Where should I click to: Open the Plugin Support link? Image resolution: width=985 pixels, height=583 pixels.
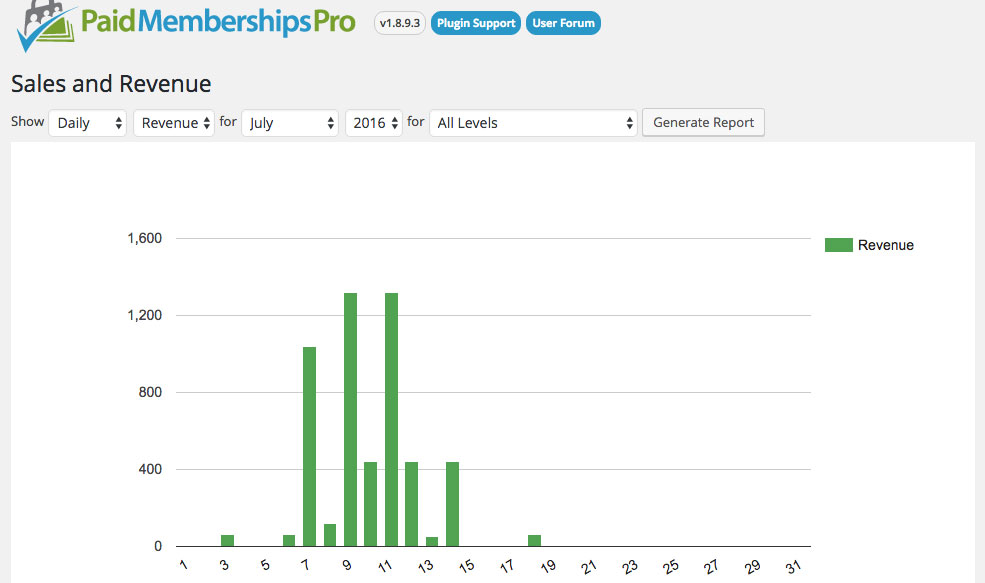click(x=476, y=23)
